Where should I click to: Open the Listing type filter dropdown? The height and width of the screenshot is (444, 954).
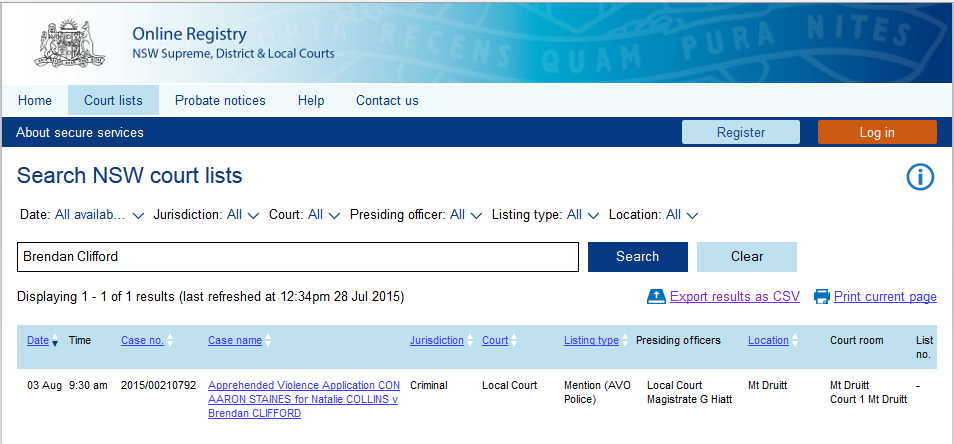592,215
